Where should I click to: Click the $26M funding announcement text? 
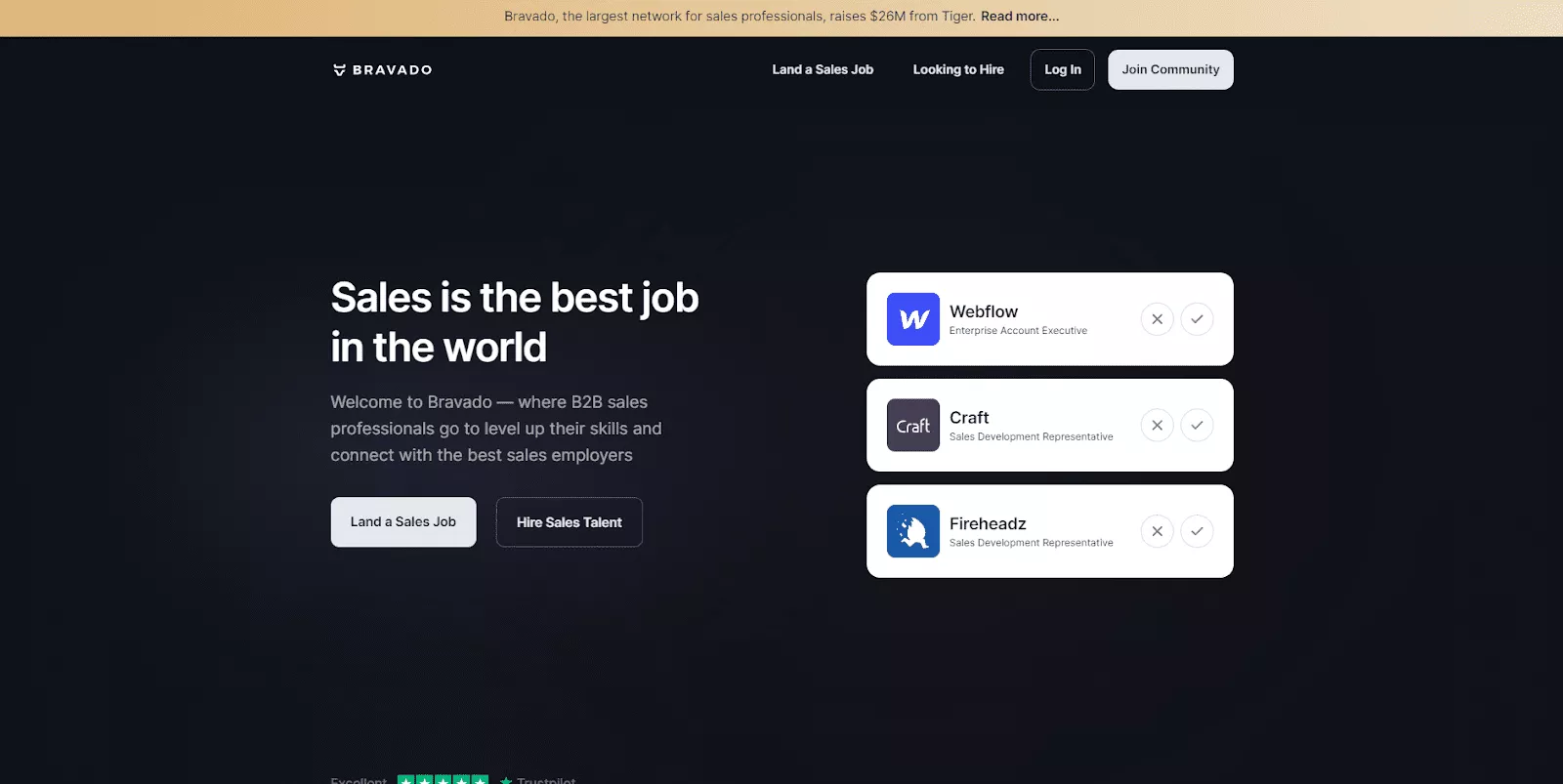click(739, 17)
